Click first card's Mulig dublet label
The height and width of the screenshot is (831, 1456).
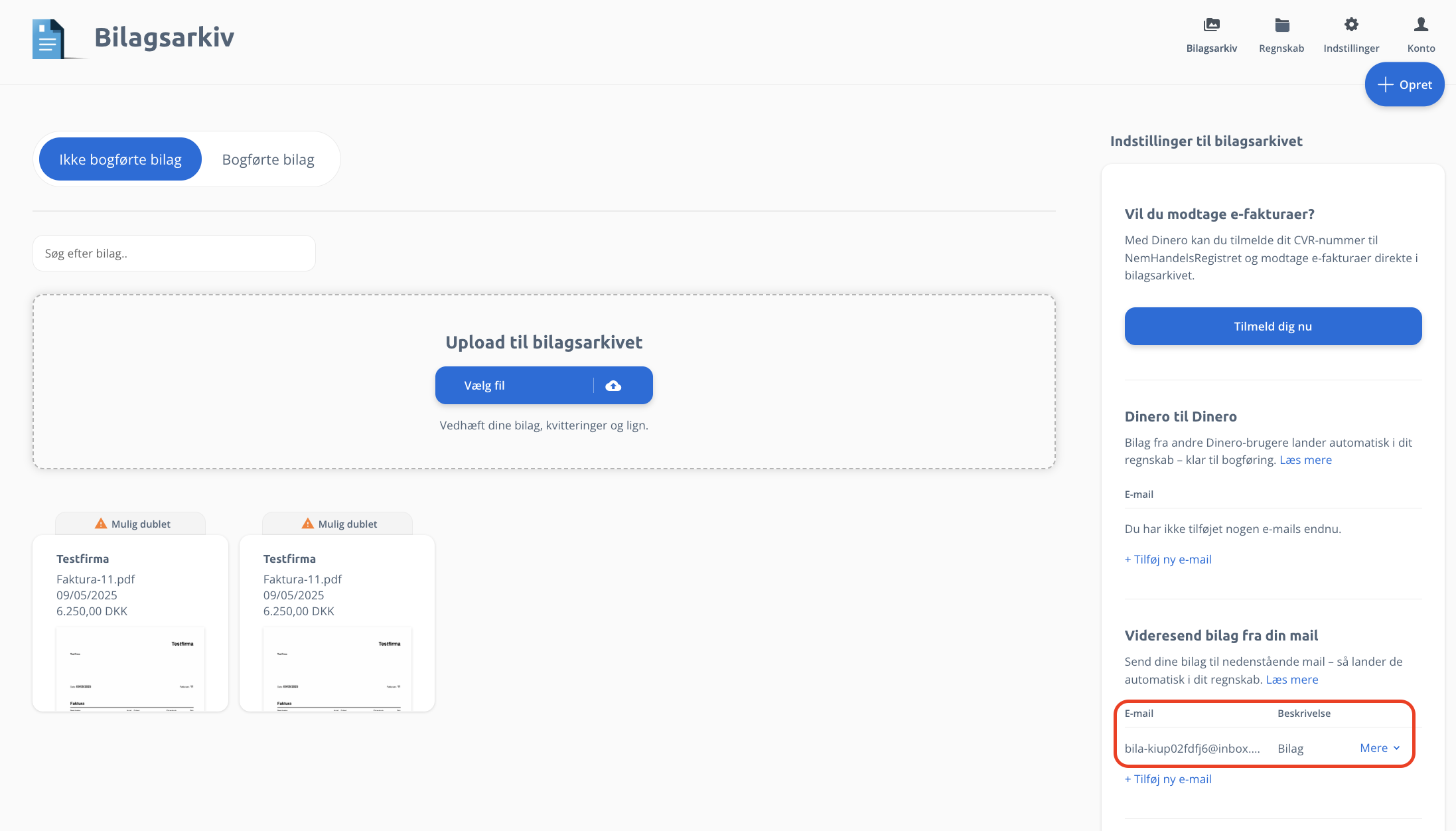point(141,524)
